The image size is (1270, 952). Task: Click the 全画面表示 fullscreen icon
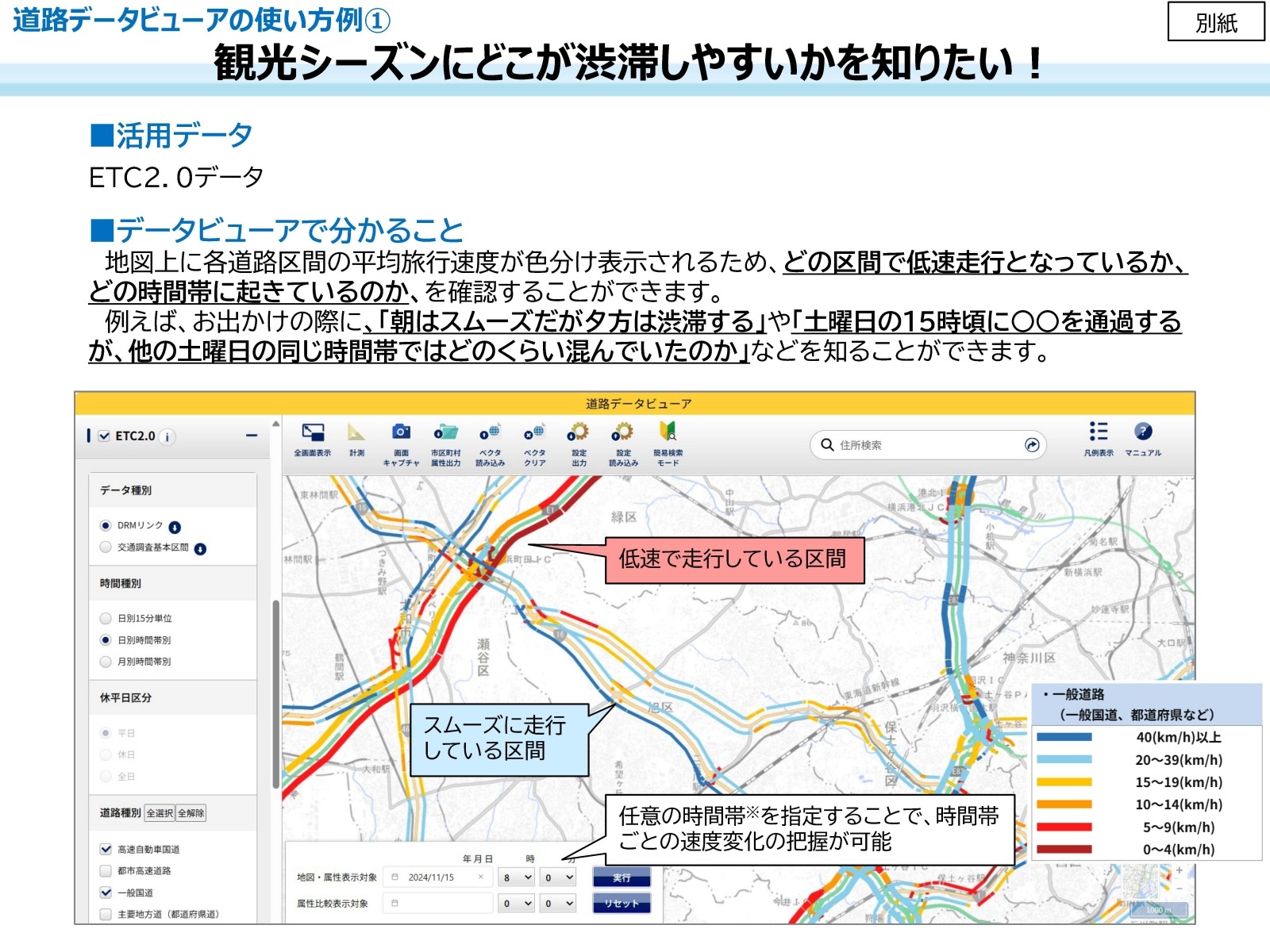pyautogui.click(x=313, y=432)
